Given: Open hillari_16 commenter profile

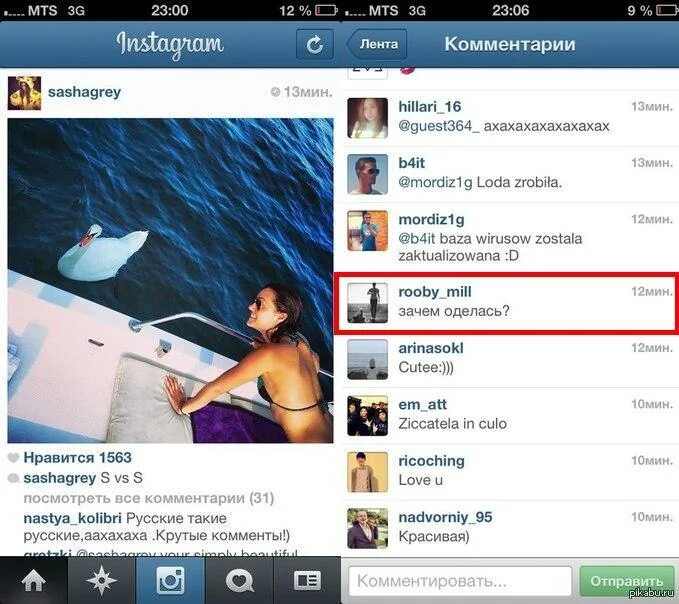Looking at the screenshot, I should [x=430, y=107].
